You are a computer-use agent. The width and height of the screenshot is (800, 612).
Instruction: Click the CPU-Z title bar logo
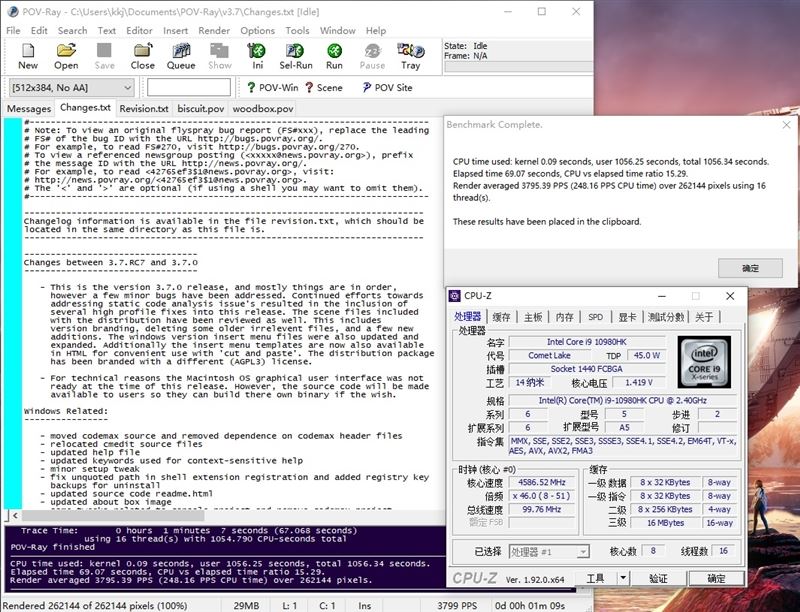click(x=454, y=296)
